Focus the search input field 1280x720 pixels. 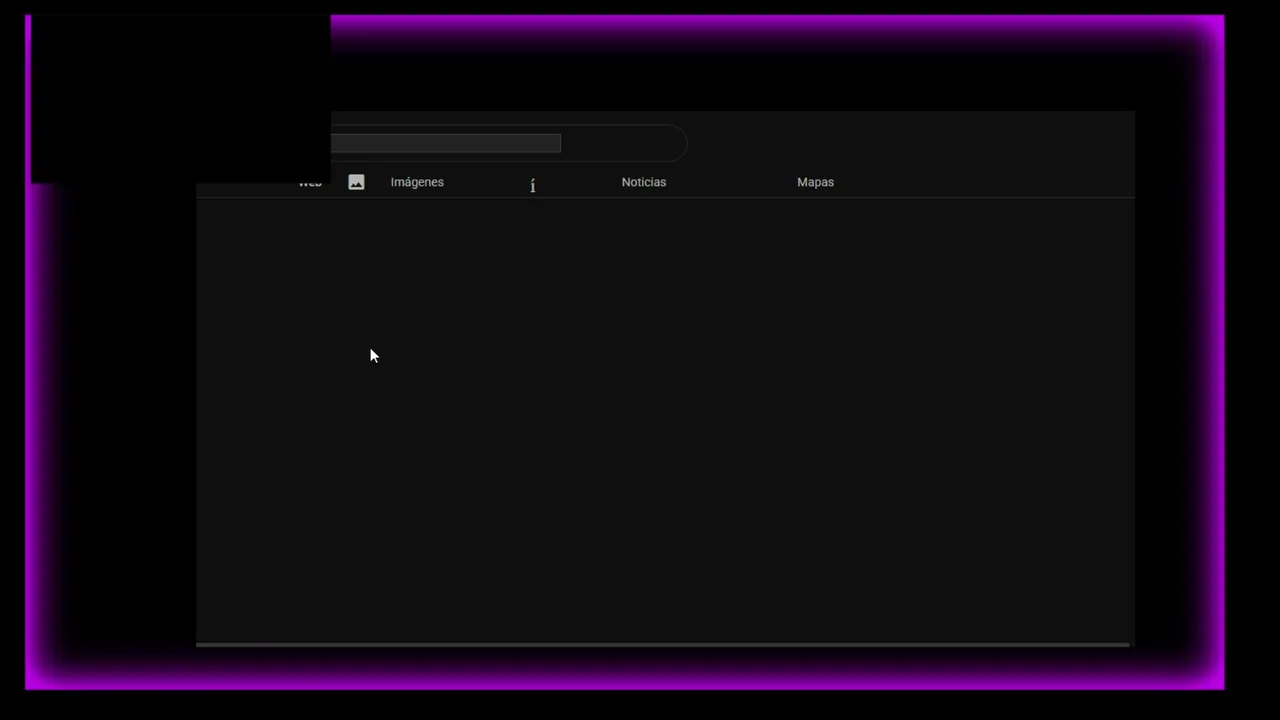[446, 143]
